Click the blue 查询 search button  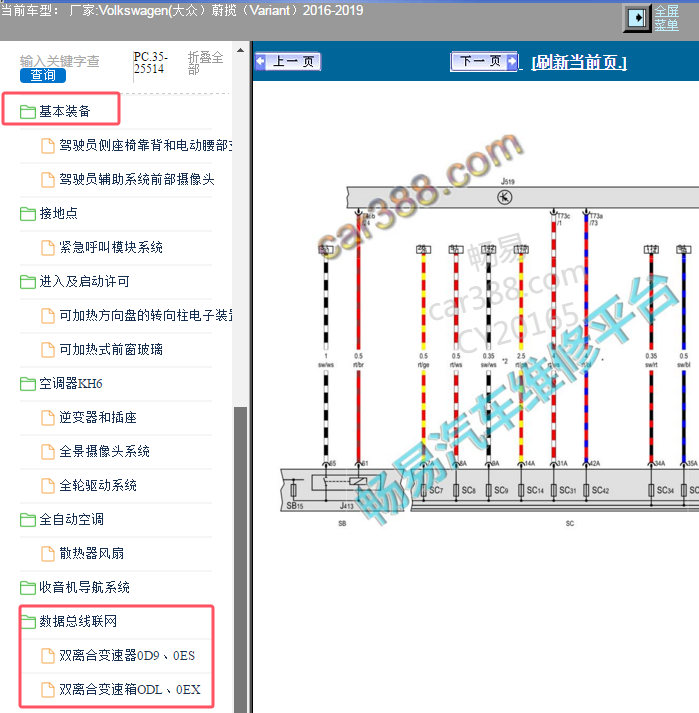tap(43, 75)
